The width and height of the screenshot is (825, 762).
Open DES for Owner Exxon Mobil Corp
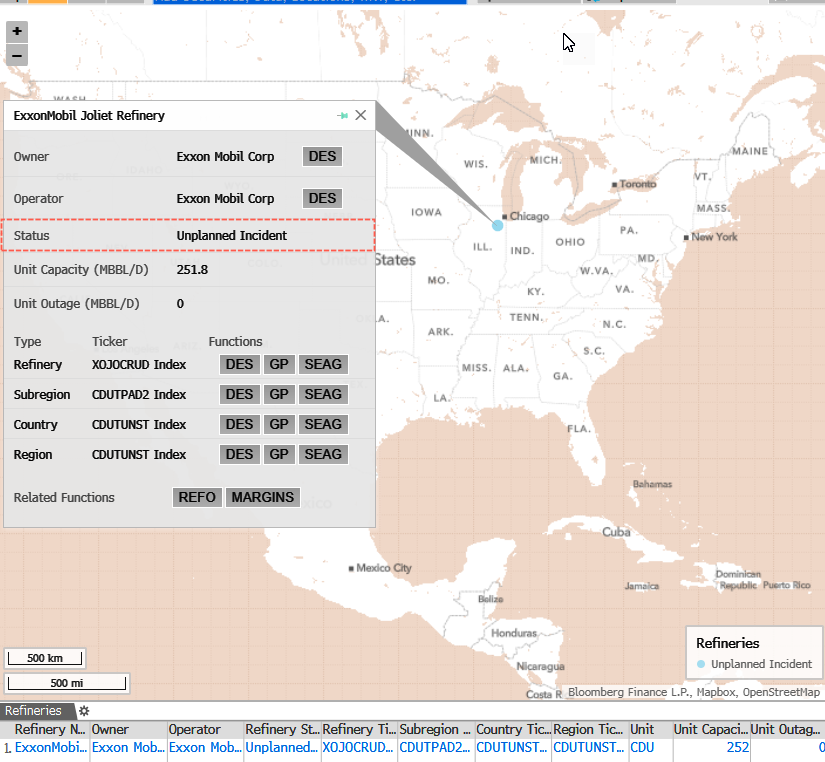click(322, 156)
